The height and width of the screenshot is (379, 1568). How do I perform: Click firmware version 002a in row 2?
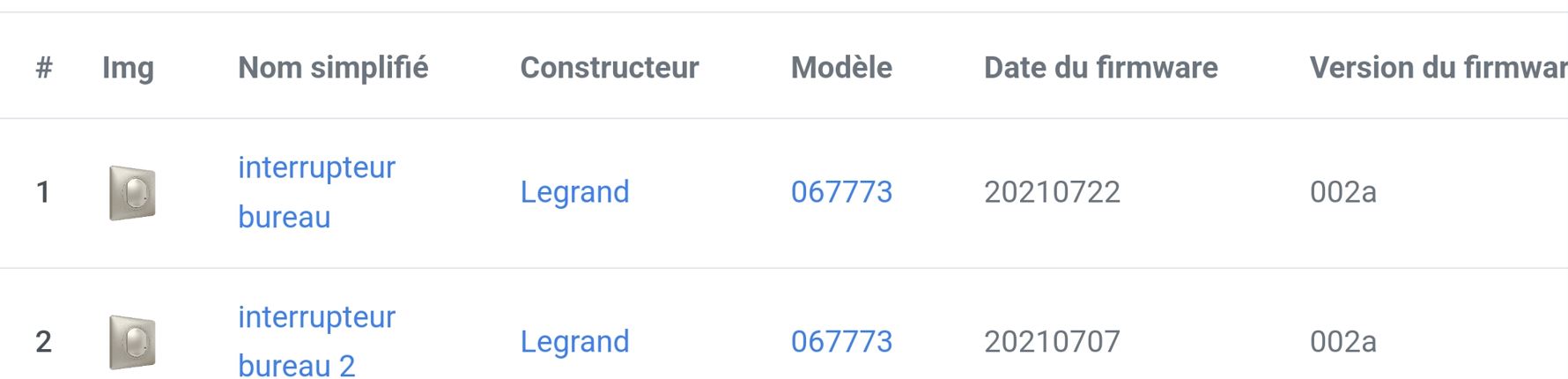tap(1342, 342)
